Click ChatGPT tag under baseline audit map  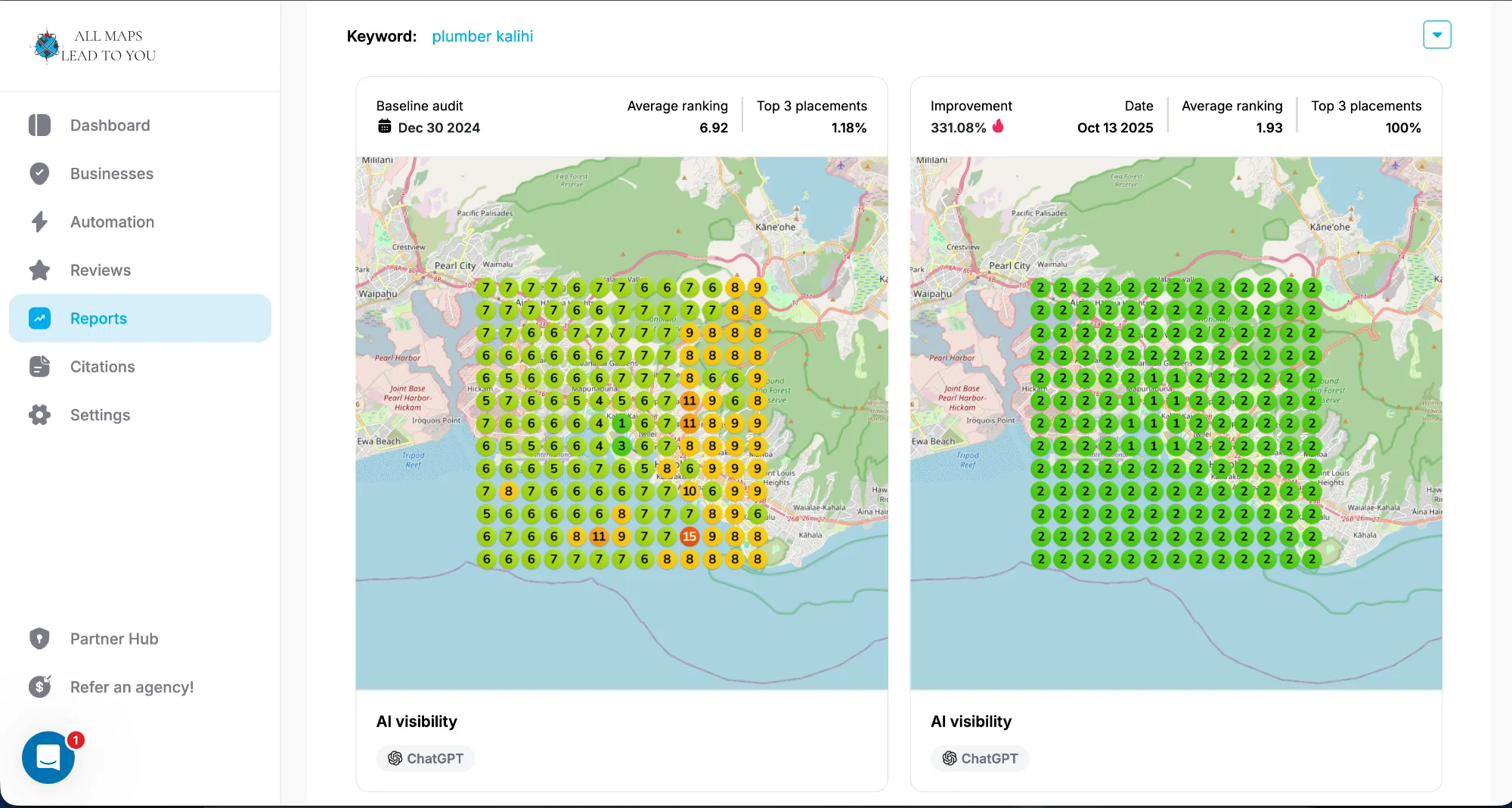(425, 759)
